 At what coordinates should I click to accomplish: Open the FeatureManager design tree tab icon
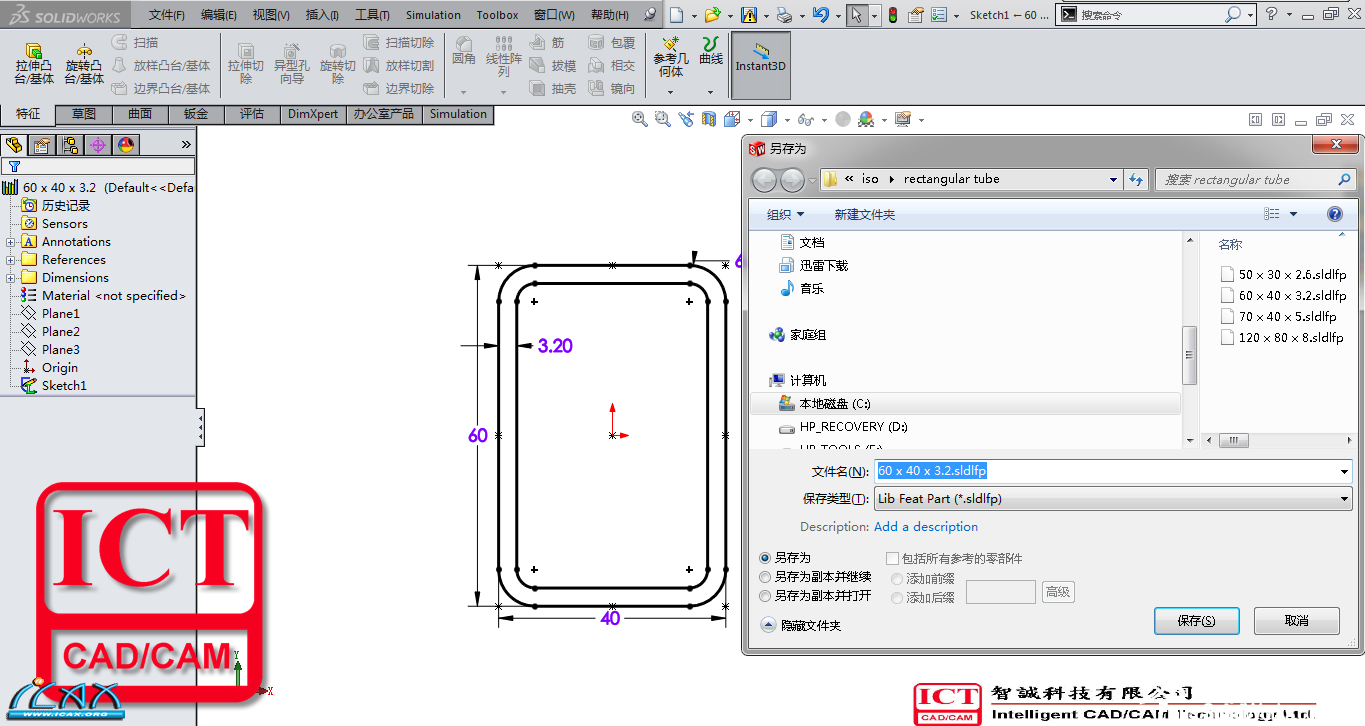(14, 145)
